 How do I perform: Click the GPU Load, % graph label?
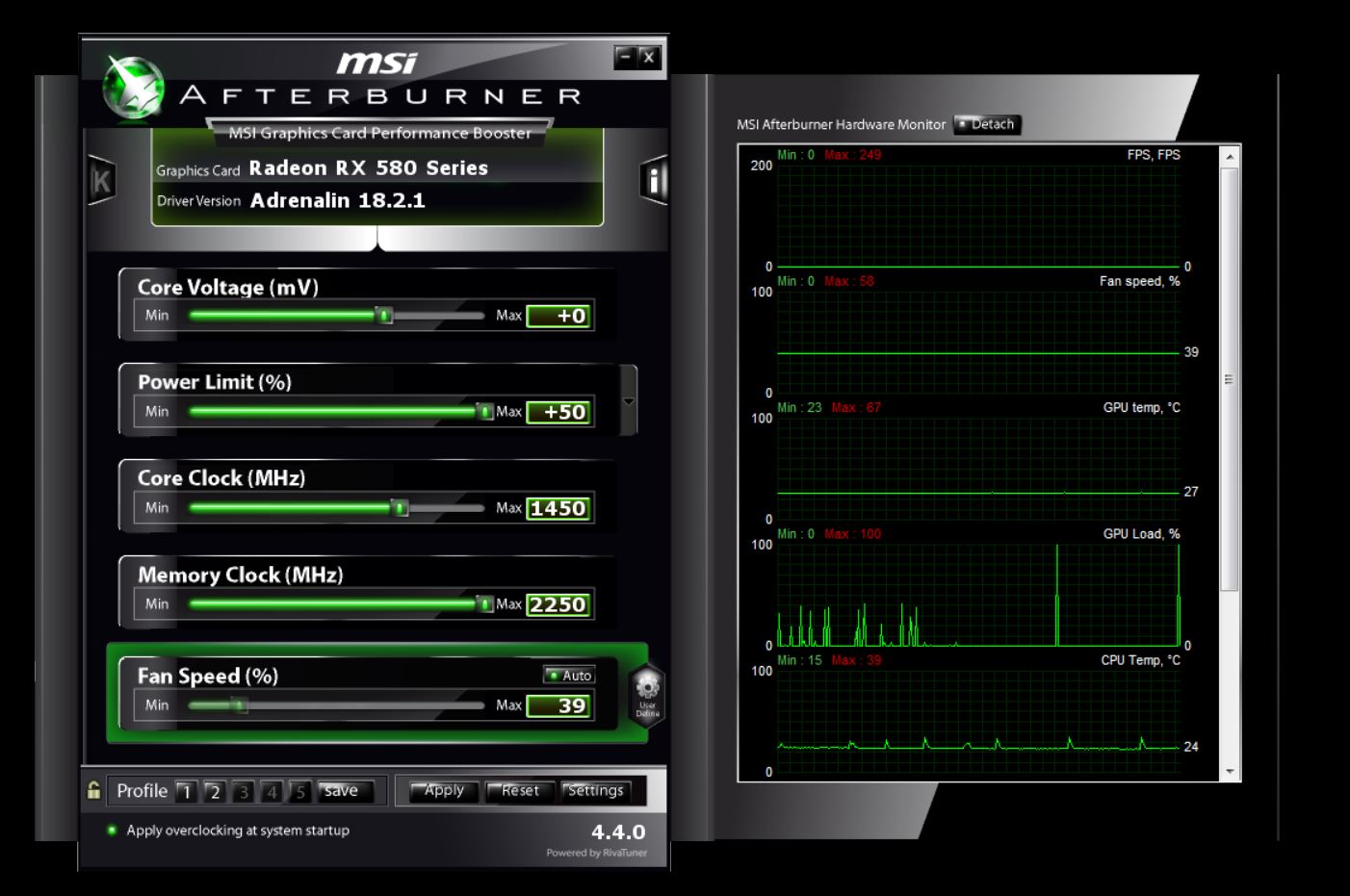tap(1142, 533)
